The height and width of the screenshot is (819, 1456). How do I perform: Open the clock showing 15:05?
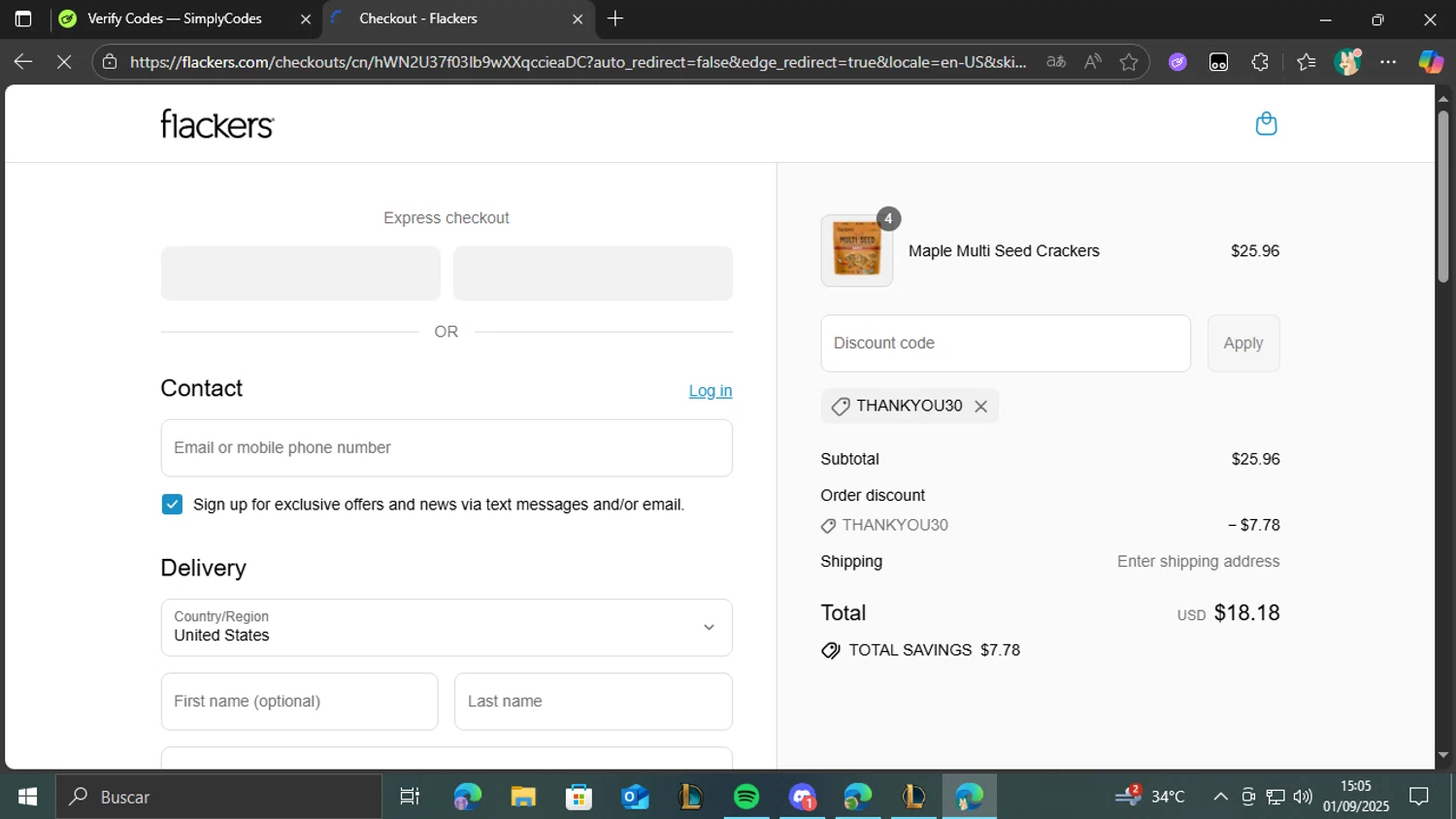(1356, 796)
